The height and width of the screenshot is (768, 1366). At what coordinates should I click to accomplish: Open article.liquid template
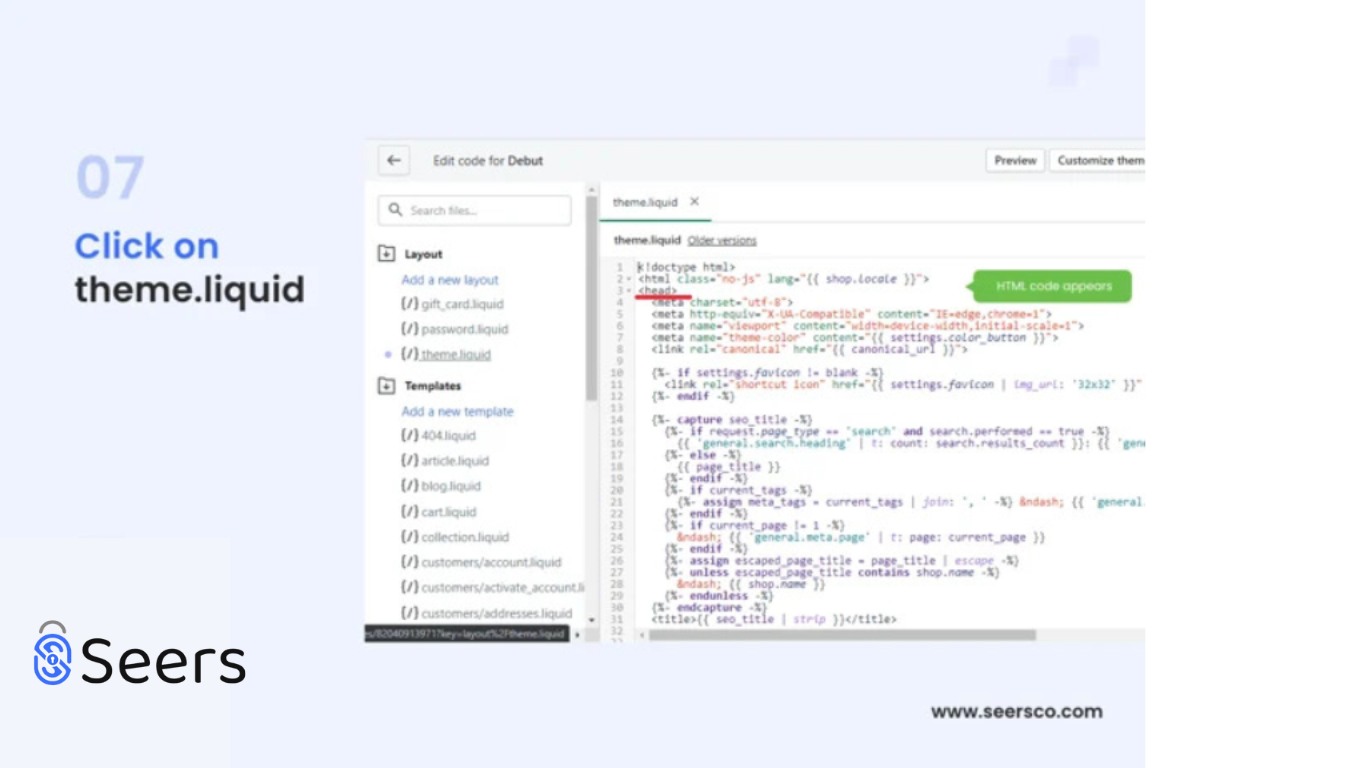coord(455,461)
